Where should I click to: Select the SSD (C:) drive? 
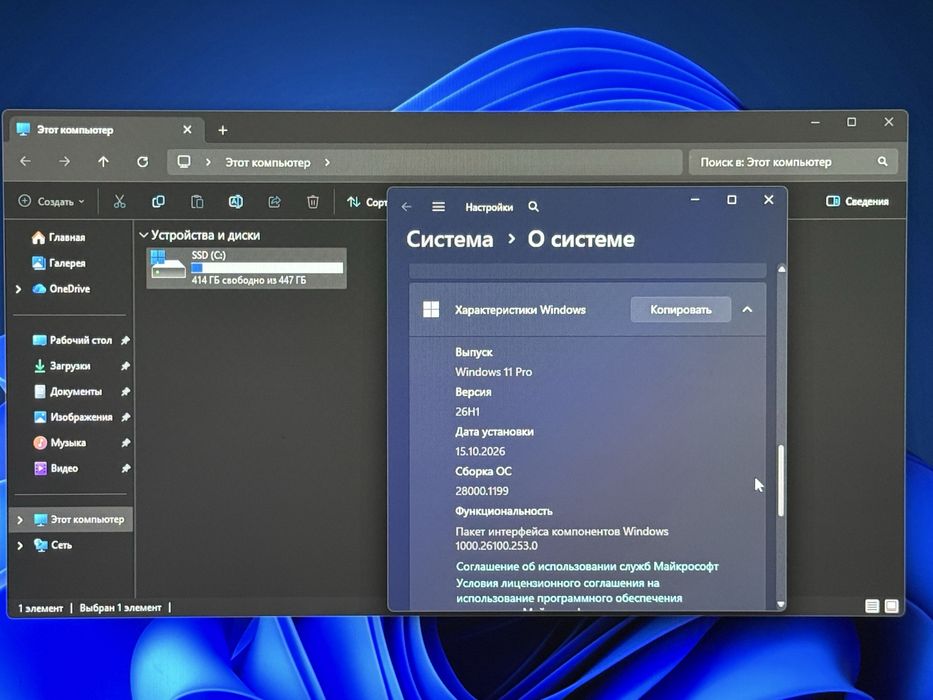pos(246,268)
